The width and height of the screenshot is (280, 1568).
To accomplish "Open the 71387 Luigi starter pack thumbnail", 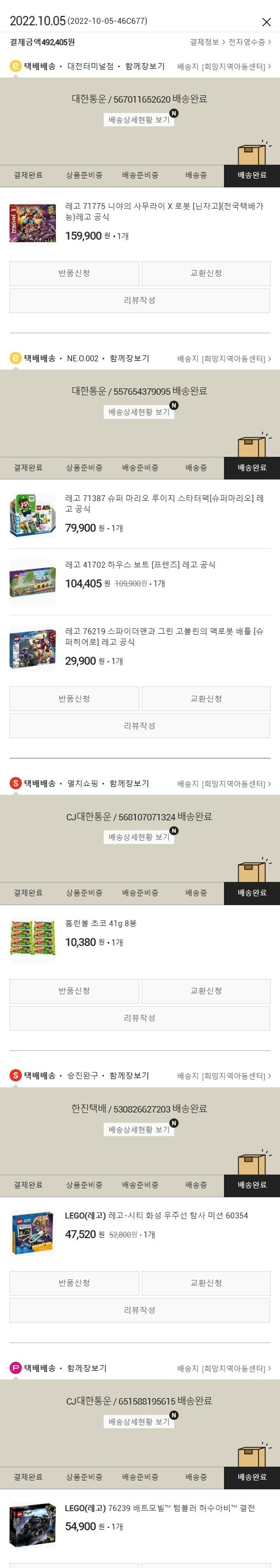I will pos(33,515).
